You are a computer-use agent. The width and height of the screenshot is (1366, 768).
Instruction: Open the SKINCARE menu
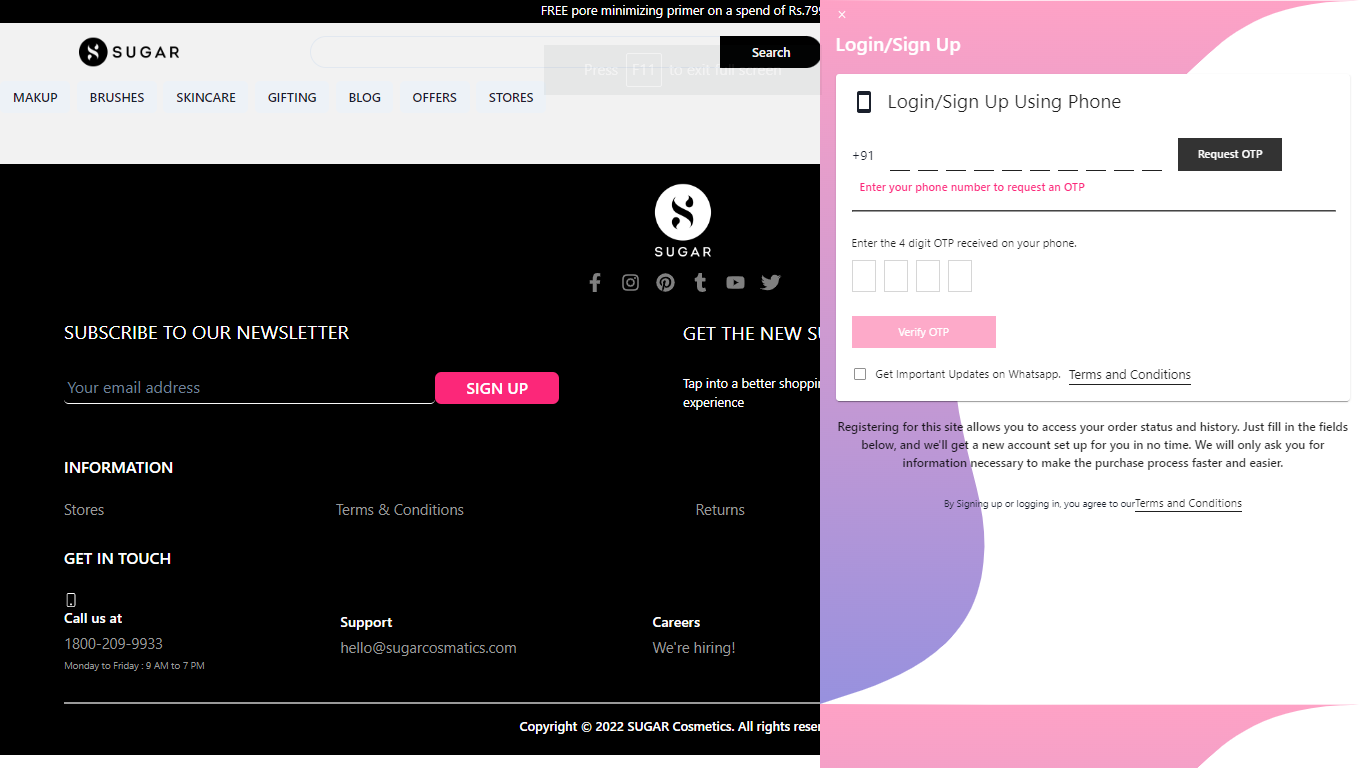(x=206, y=97)
